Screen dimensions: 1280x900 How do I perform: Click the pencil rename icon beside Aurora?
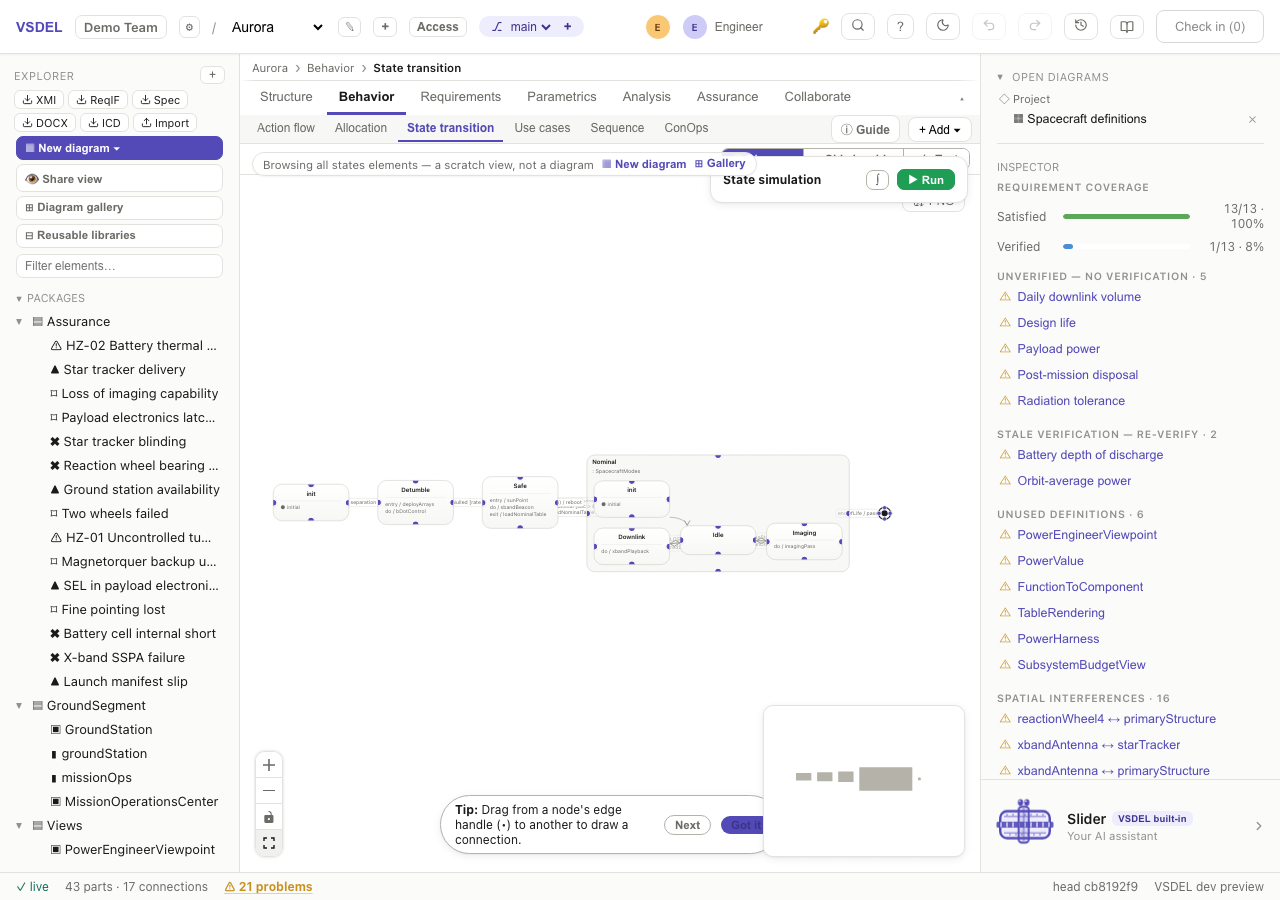click(x=349, y=27)
